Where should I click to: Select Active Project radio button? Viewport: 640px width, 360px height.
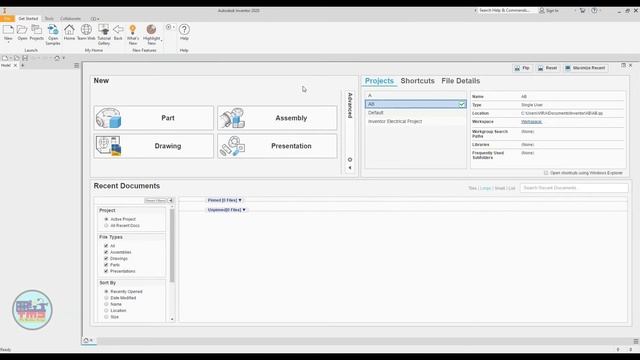click(x=106, y=219)
